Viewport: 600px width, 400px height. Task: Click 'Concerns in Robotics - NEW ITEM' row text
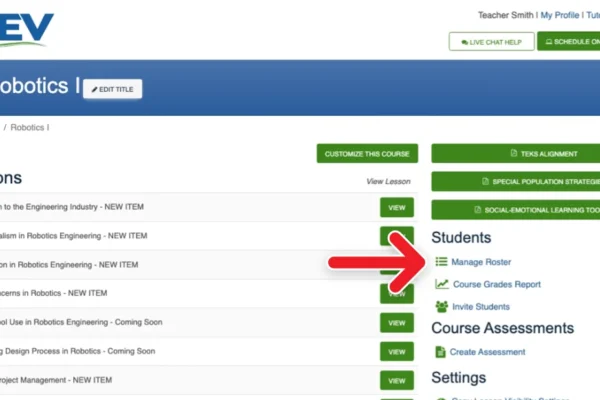coord(54,293)
